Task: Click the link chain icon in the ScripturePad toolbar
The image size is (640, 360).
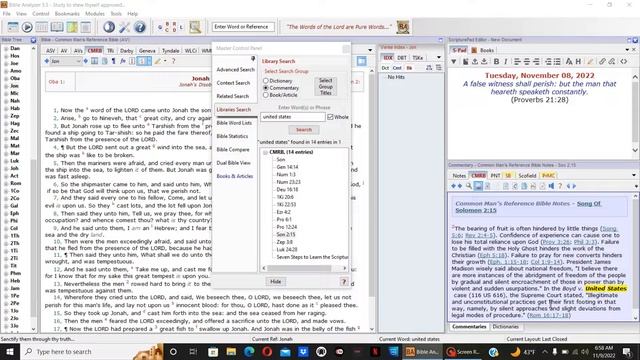Action: pos(602,62)
